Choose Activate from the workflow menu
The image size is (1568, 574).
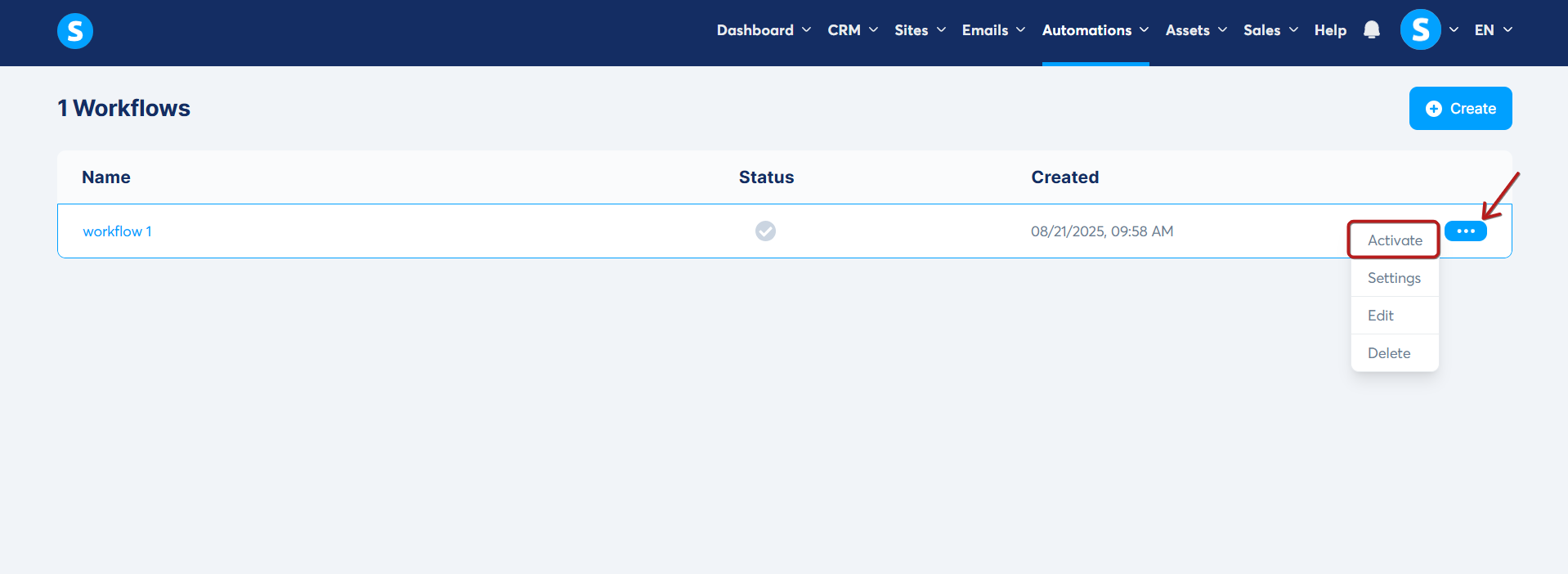tap(1394, 240)
